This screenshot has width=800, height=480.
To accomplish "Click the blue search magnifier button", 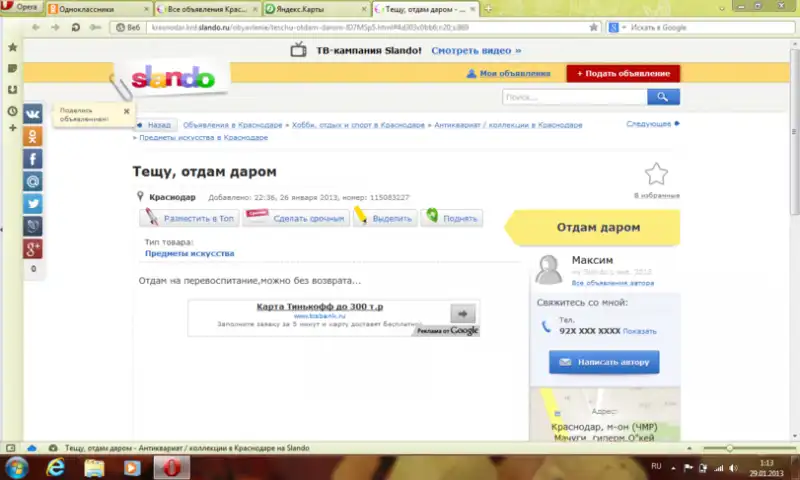I will click(x=662, y=97).
